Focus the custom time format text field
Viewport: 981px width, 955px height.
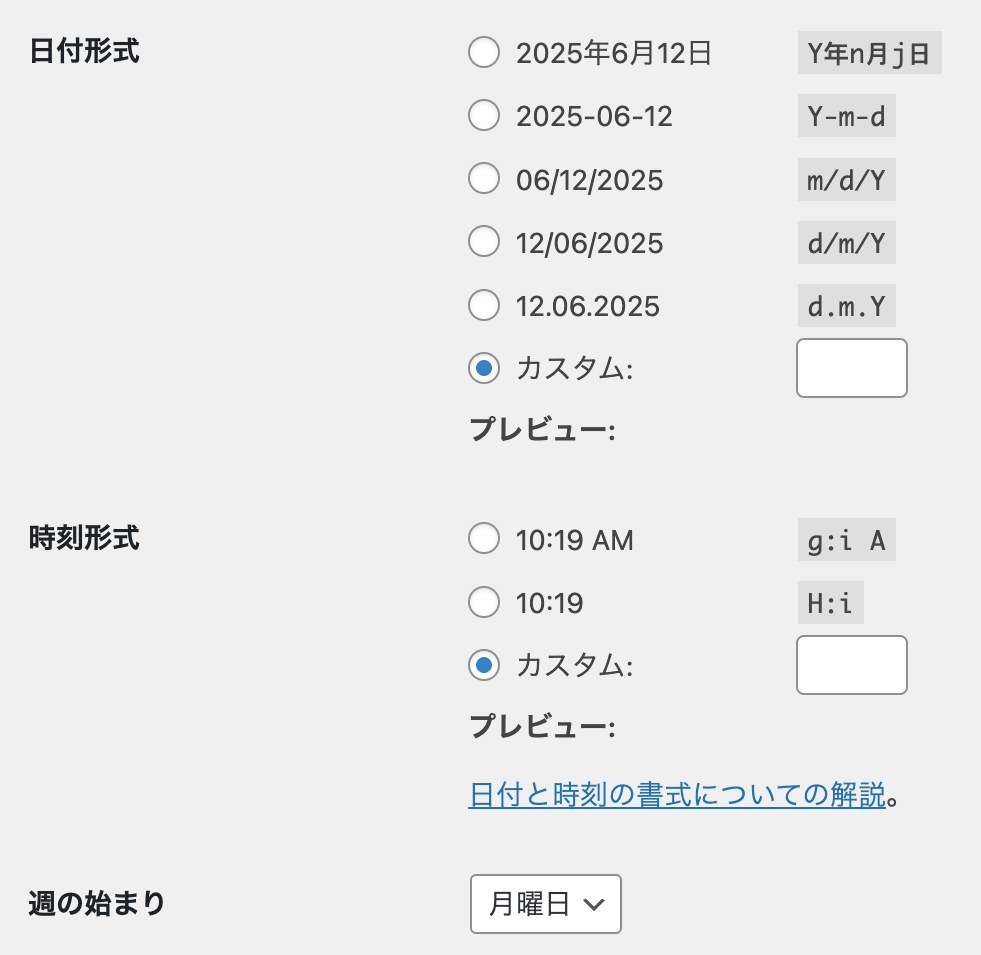point(851,665)
